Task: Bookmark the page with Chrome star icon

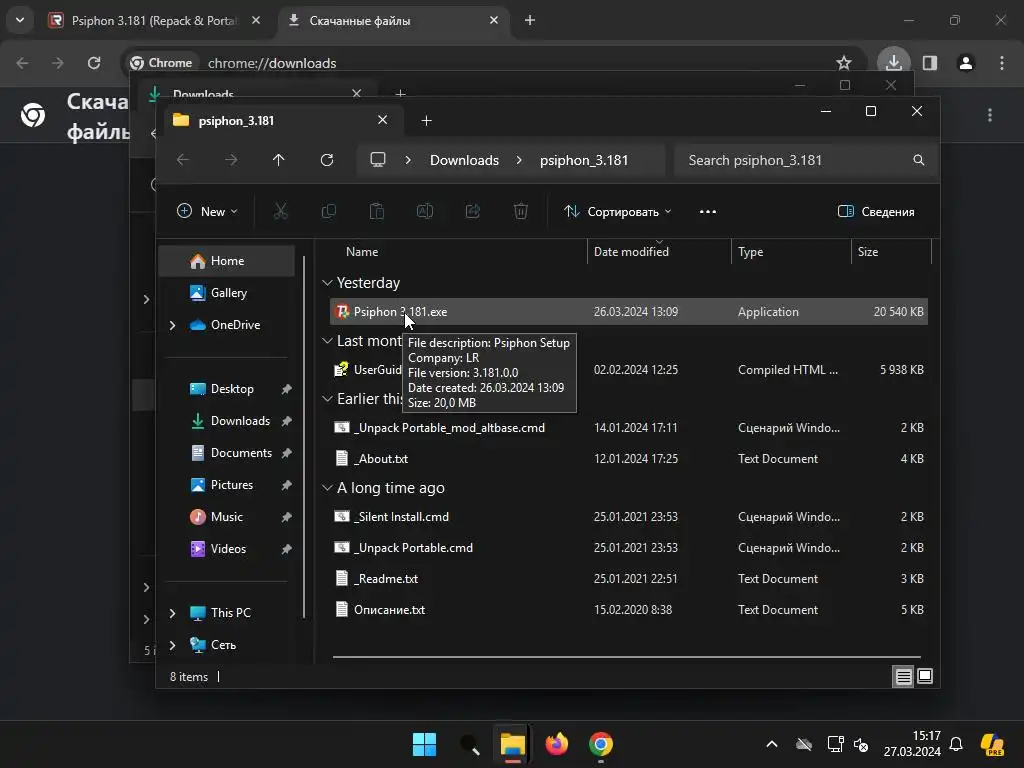Action: 844,63
